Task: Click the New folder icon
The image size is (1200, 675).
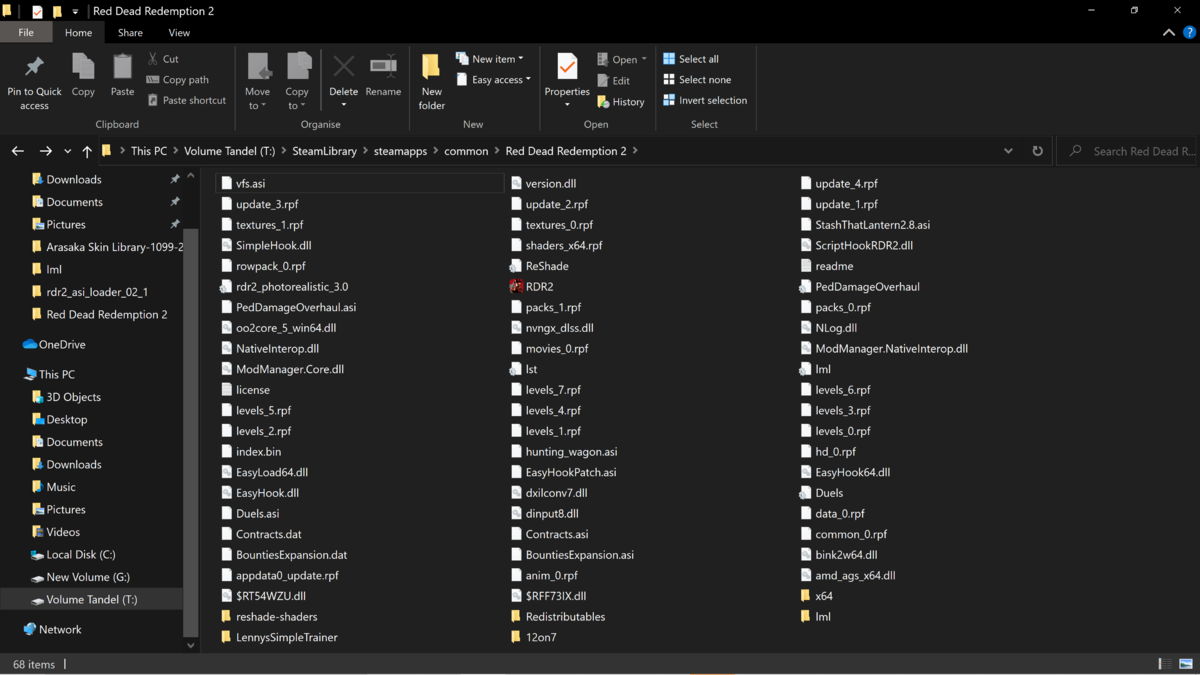Action: 431,68
